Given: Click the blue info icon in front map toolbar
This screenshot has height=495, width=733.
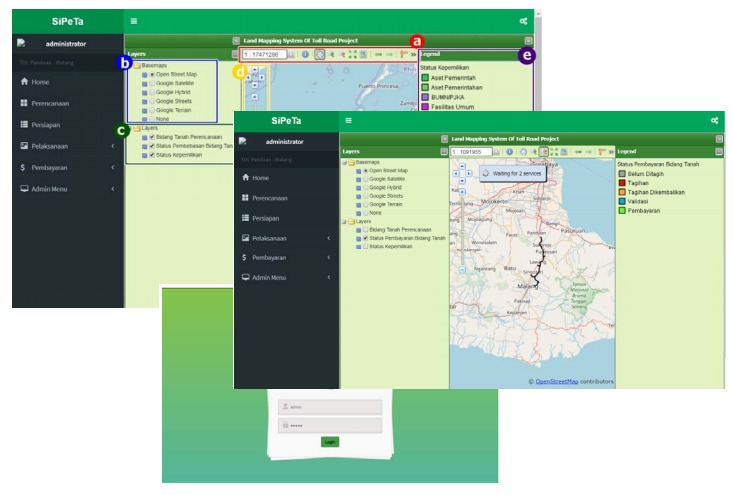Looking at the screenshot, I should (x=509, y=151).
